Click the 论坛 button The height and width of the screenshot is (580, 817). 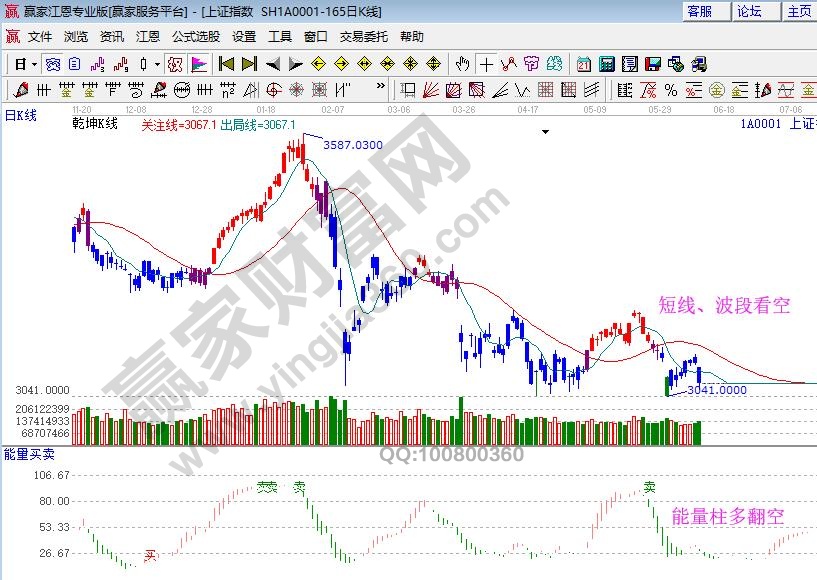749,11
